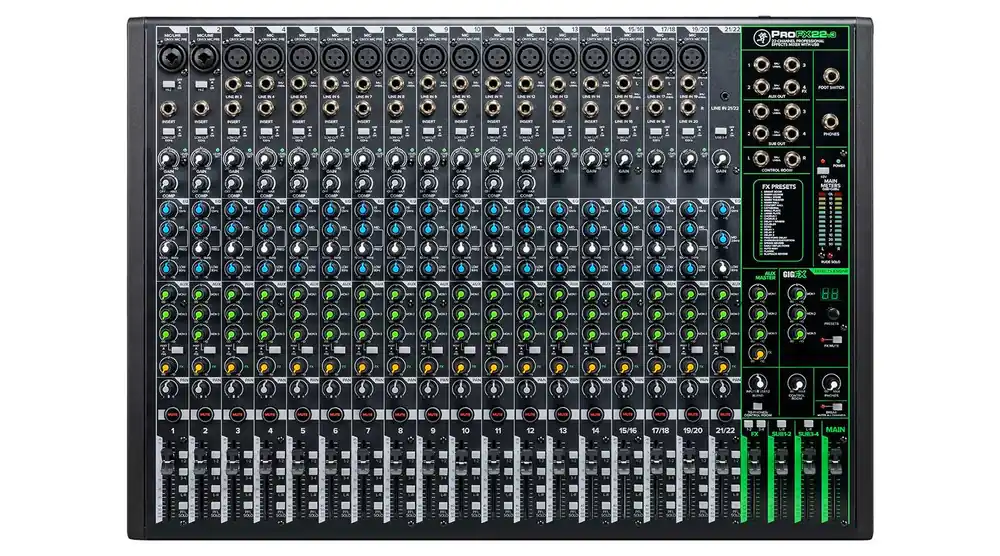Click Sub Out 2 jack

click(761, 133)
